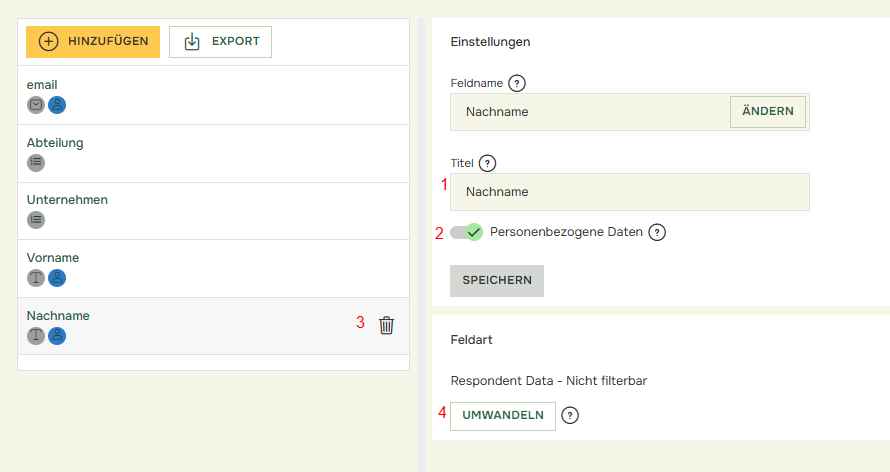Click the Export button

(220, 42)
